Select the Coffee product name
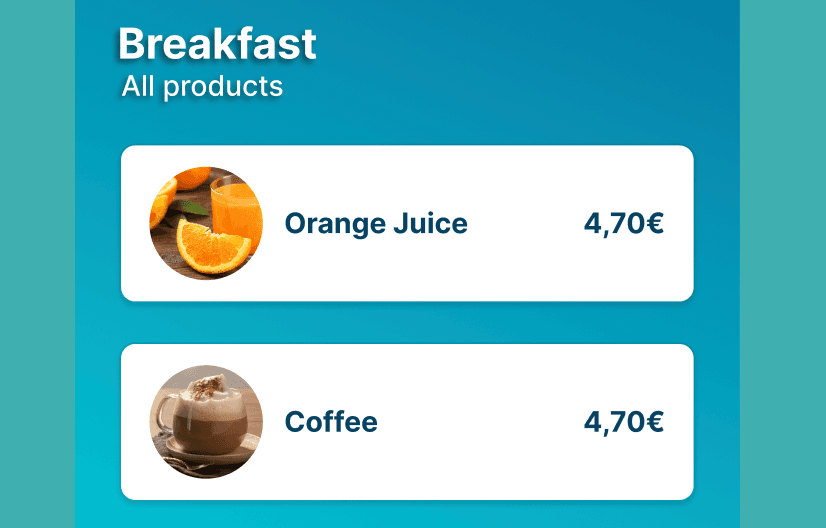The image size is (826, 528). pyautogui.click(x=331, y=422)
